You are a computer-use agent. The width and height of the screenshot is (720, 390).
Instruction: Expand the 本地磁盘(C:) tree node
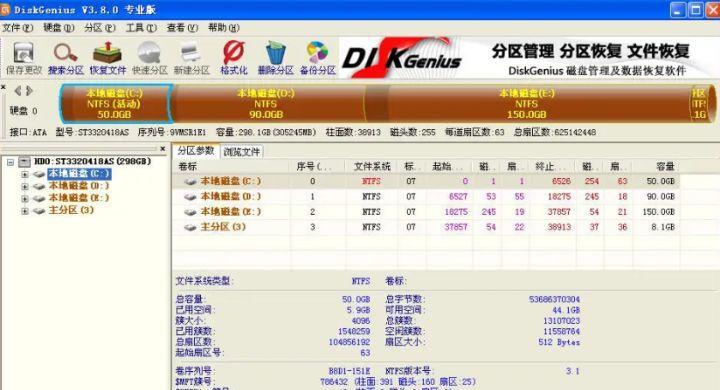25,174
